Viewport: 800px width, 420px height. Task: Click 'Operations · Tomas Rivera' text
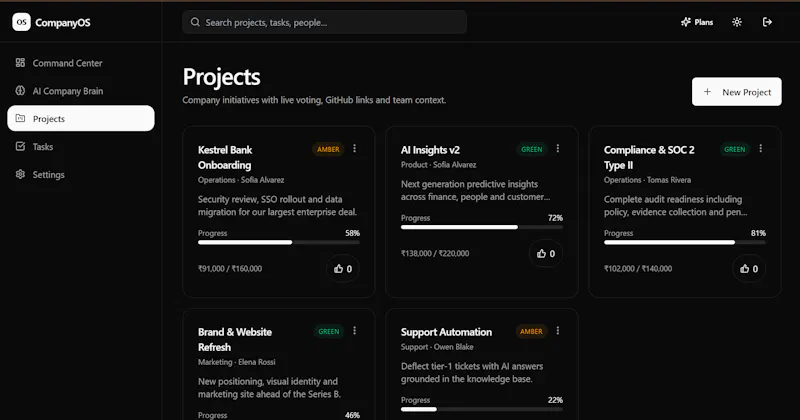point(647,180)
